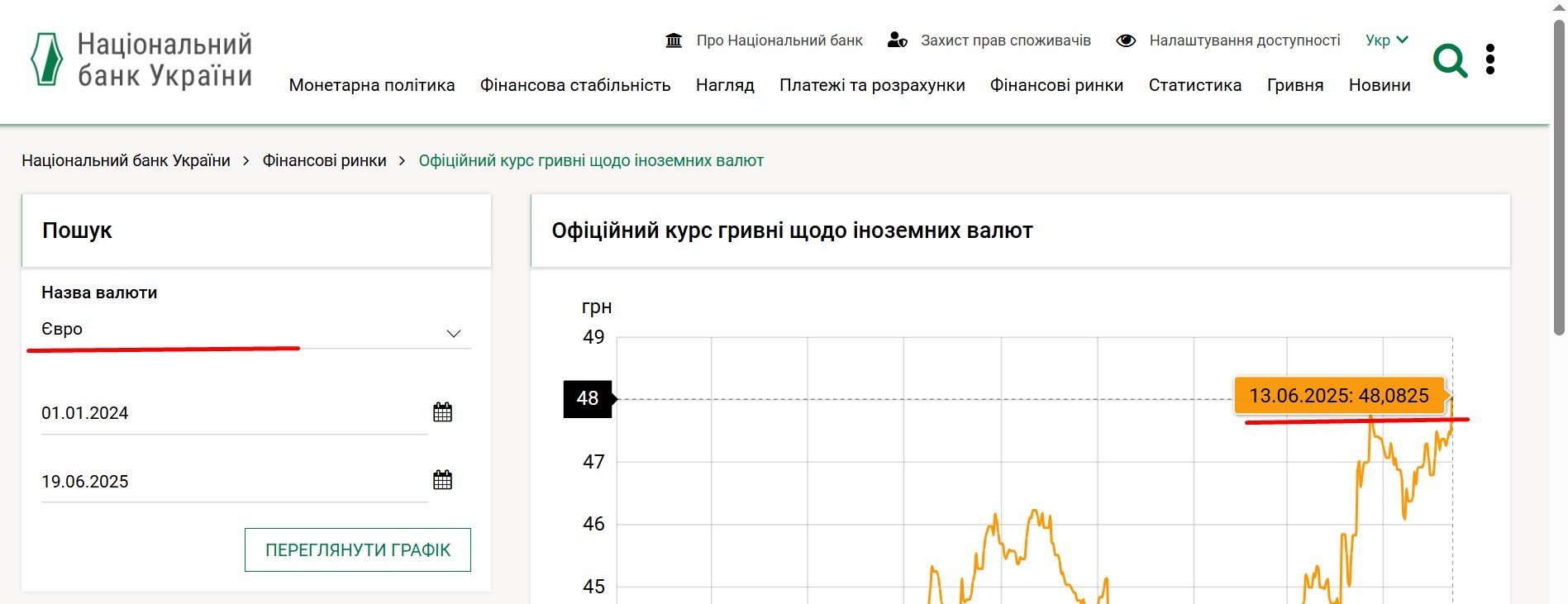The height and width of the screenshot is (604, 1568).
Task: Expand the Укр language dropdown
Action: [x=1387, y=40]
